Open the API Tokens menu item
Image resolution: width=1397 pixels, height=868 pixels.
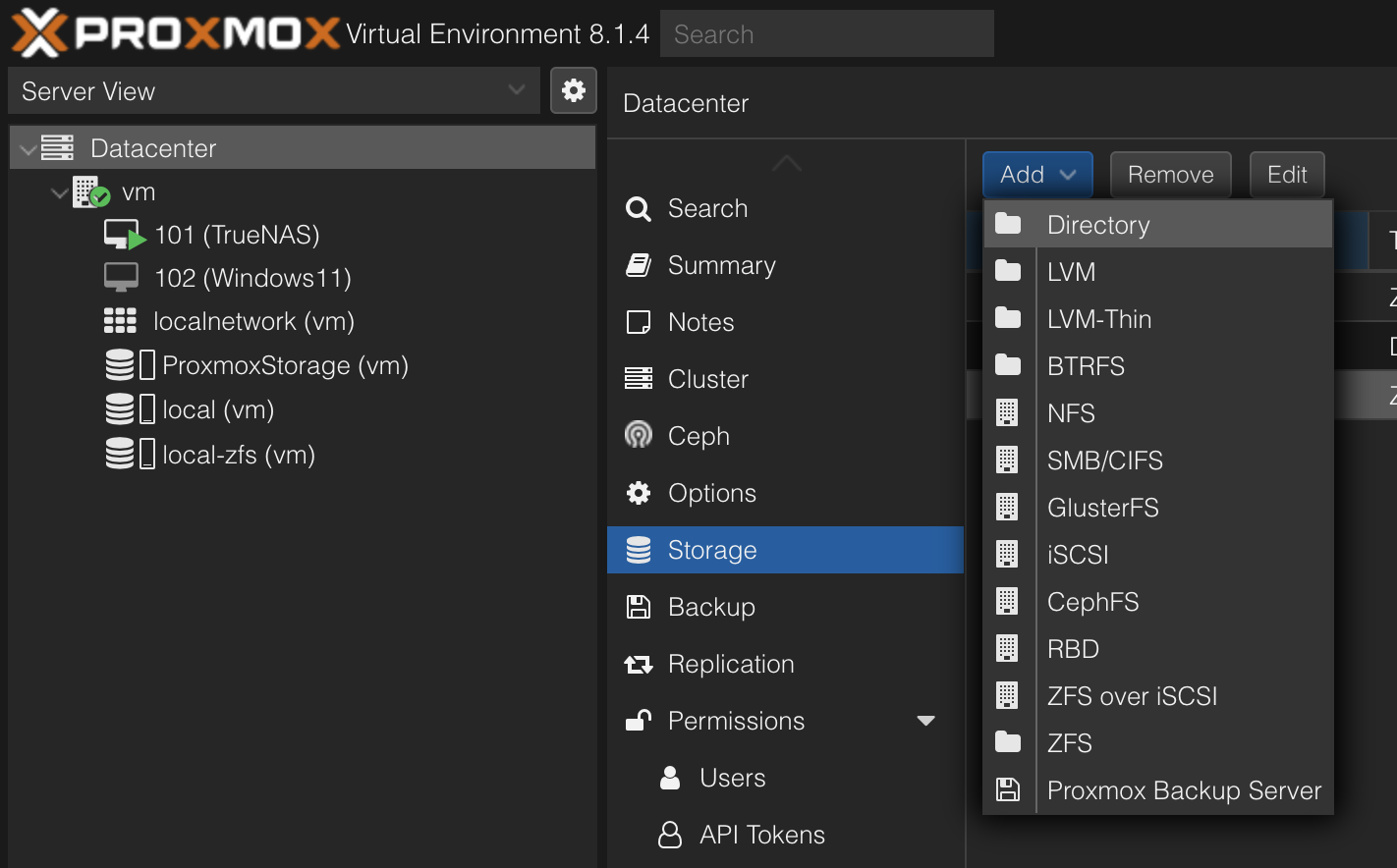(785, 835)
